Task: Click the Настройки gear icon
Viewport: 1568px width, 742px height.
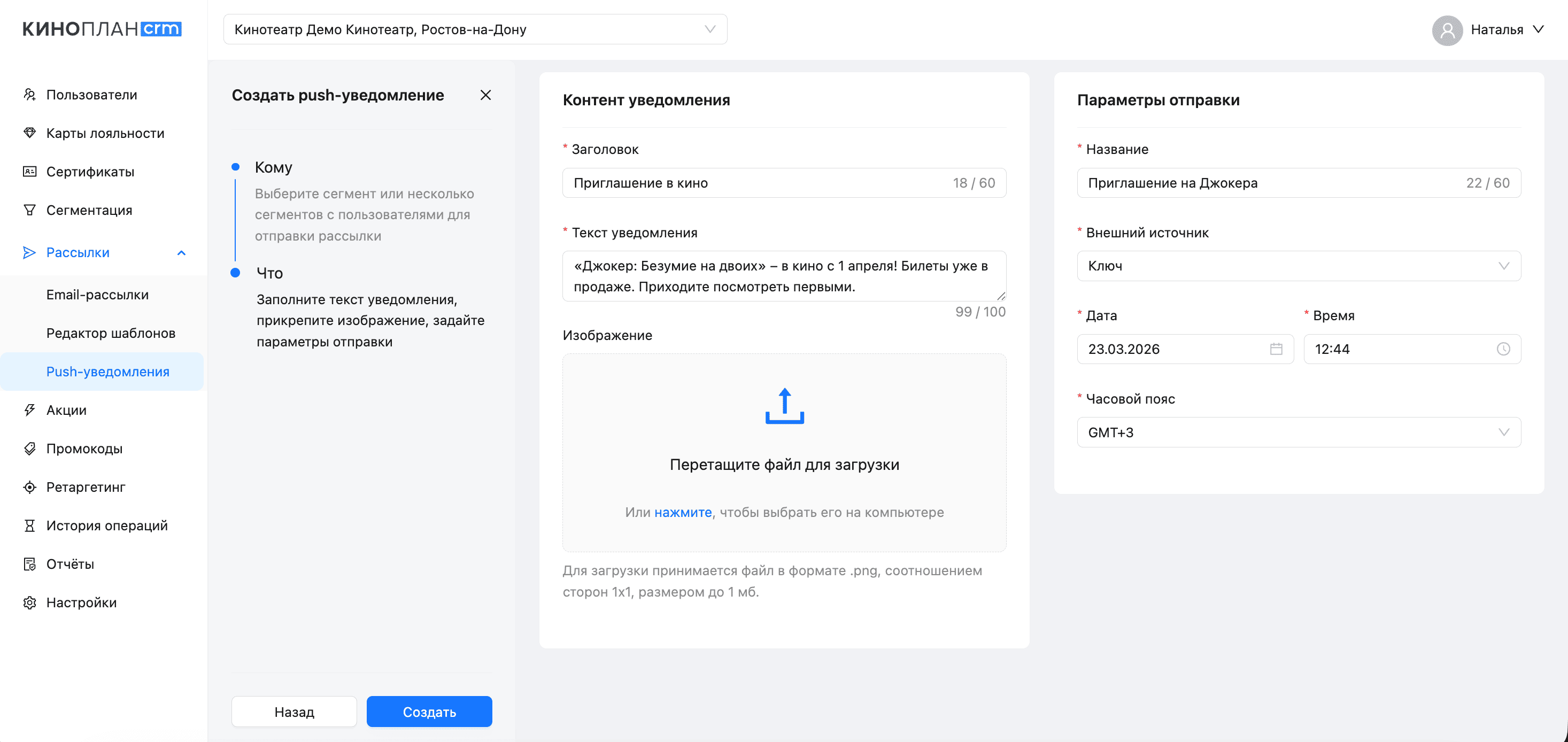Action: [29, 602]
